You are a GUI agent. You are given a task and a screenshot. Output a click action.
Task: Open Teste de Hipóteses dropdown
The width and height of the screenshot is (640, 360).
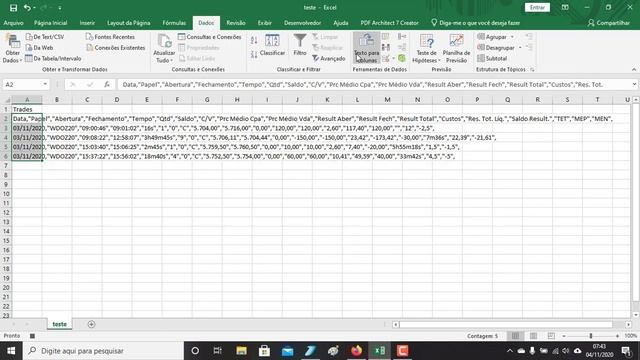tap(426, 49)
